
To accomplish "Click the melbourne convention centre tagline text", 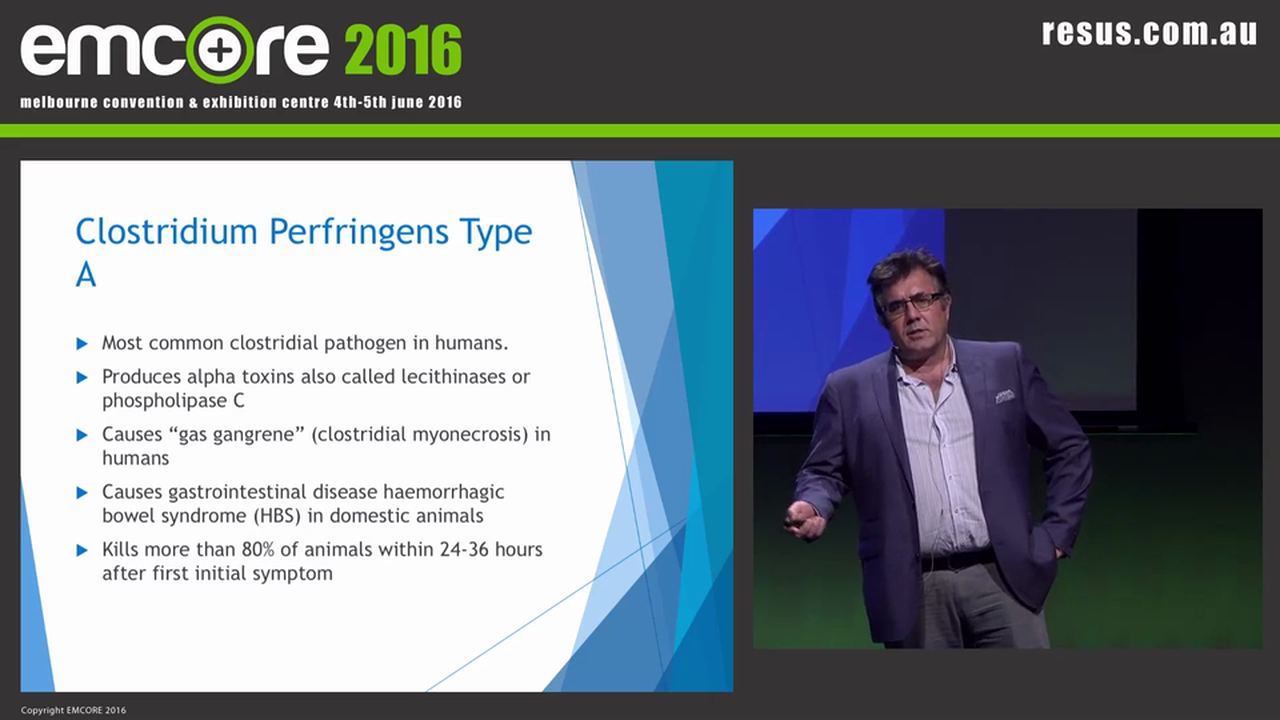I will pos(241,102).
